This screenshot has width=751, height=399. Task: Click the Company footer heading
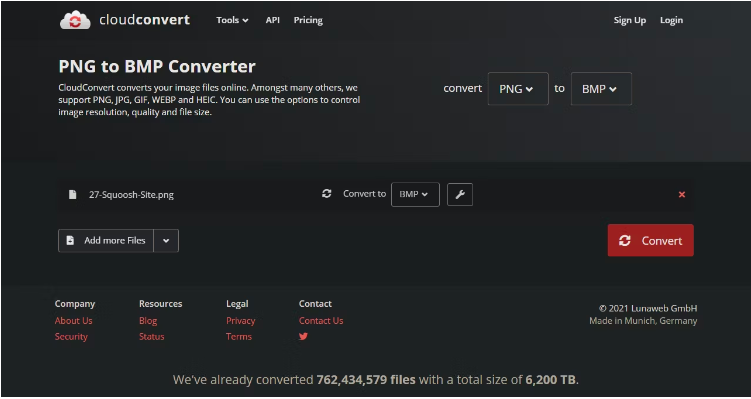pos(75,304)
